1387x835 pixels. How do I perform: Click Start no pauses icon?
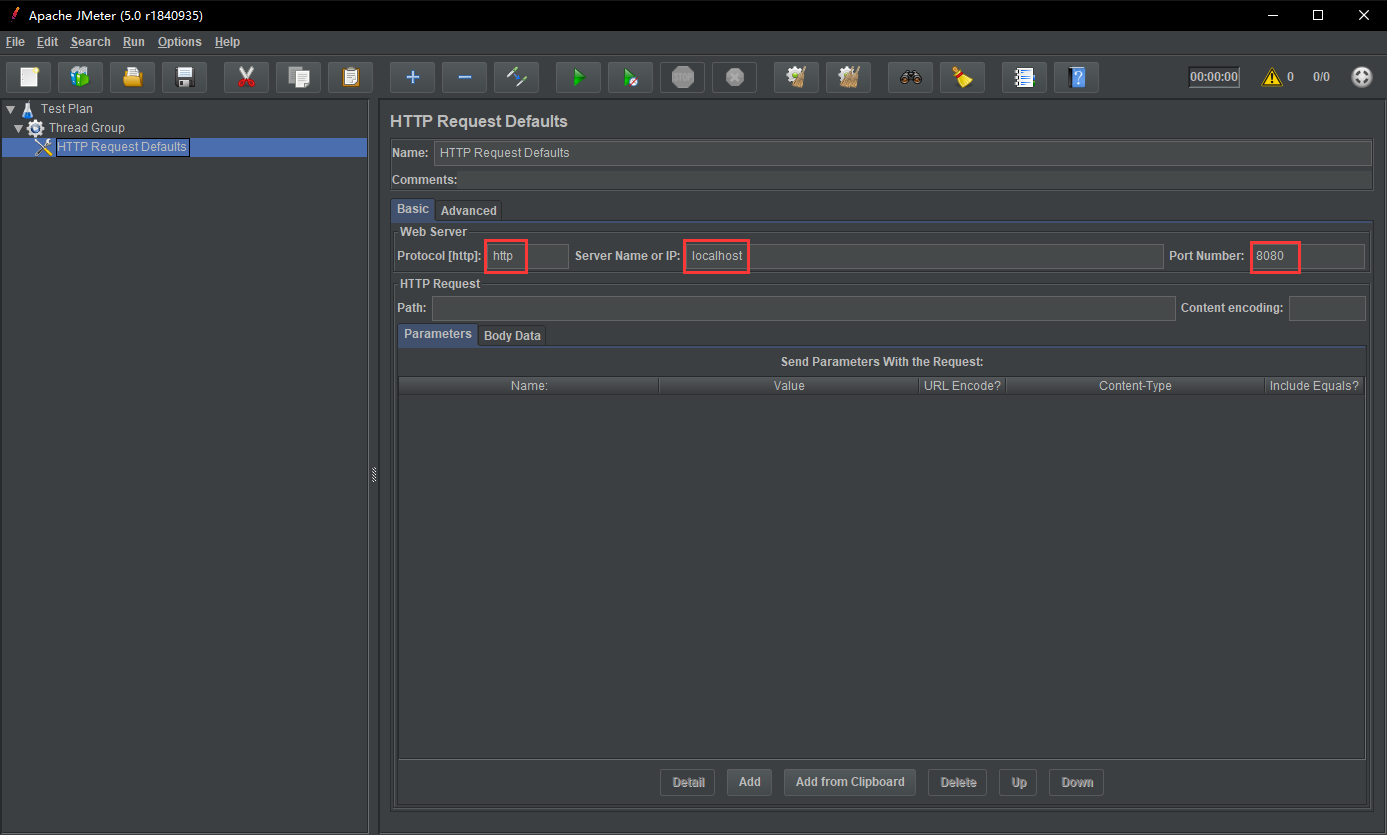click(x=630, y=77)
